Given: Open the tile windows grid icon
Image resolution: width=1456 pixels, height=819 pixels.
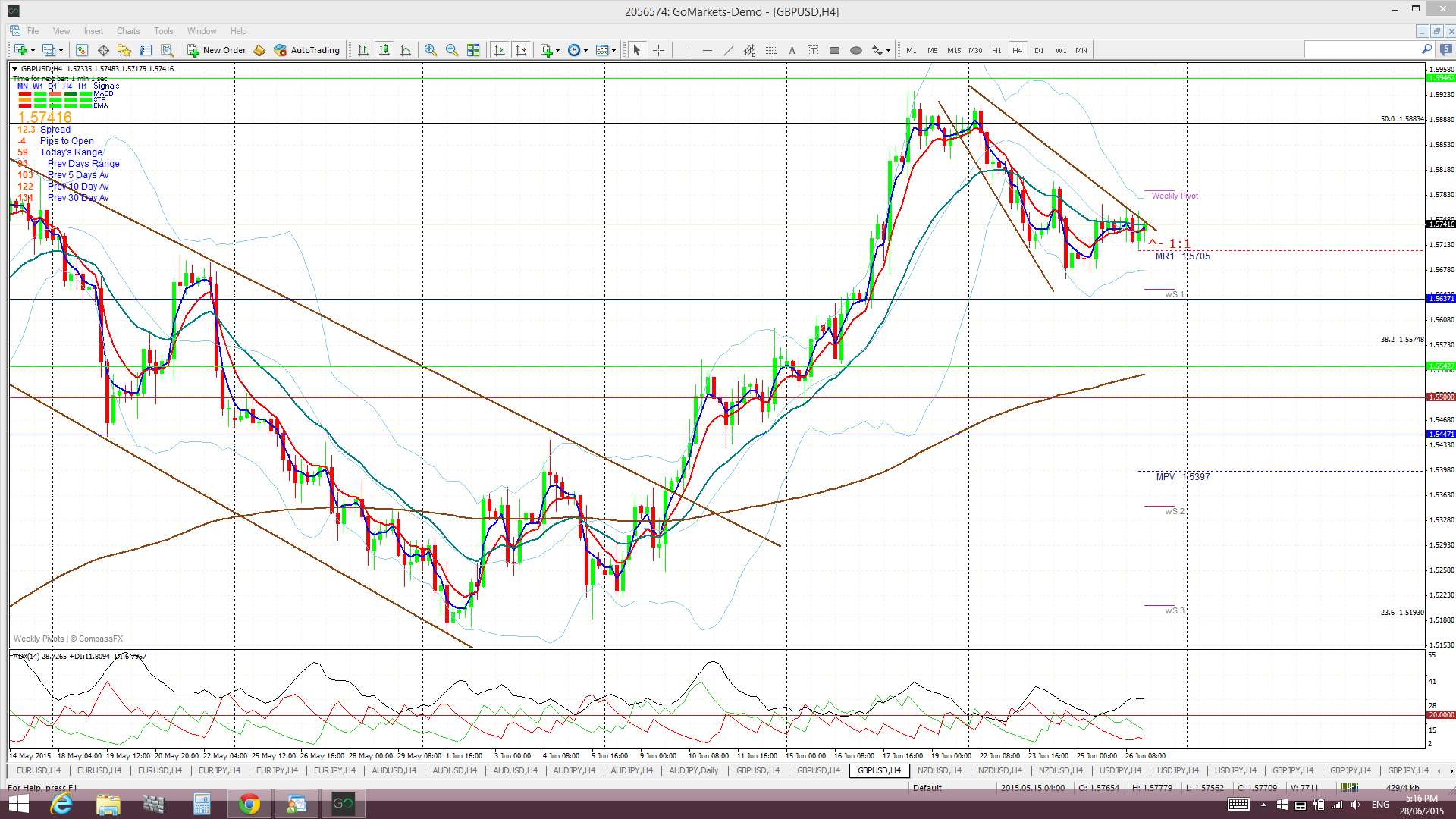Looking at the screenshot, I should pos(473,50).
